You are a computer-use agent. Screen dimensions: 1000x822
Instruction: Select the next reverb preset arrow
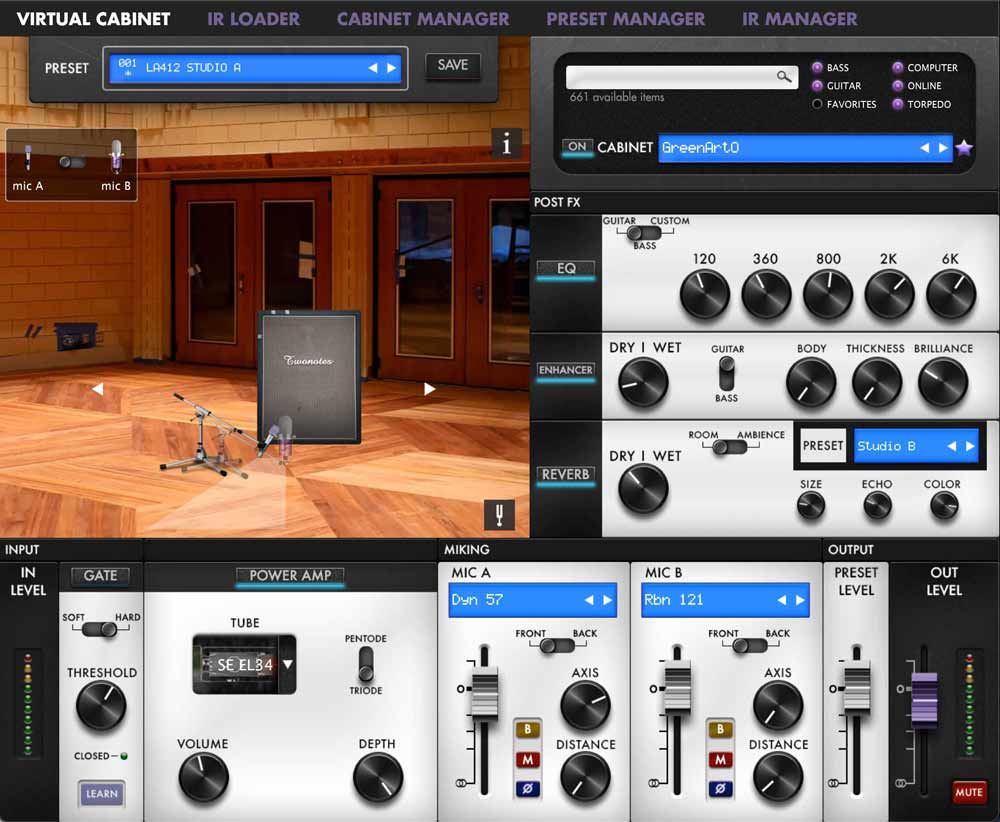pos(970,446)
